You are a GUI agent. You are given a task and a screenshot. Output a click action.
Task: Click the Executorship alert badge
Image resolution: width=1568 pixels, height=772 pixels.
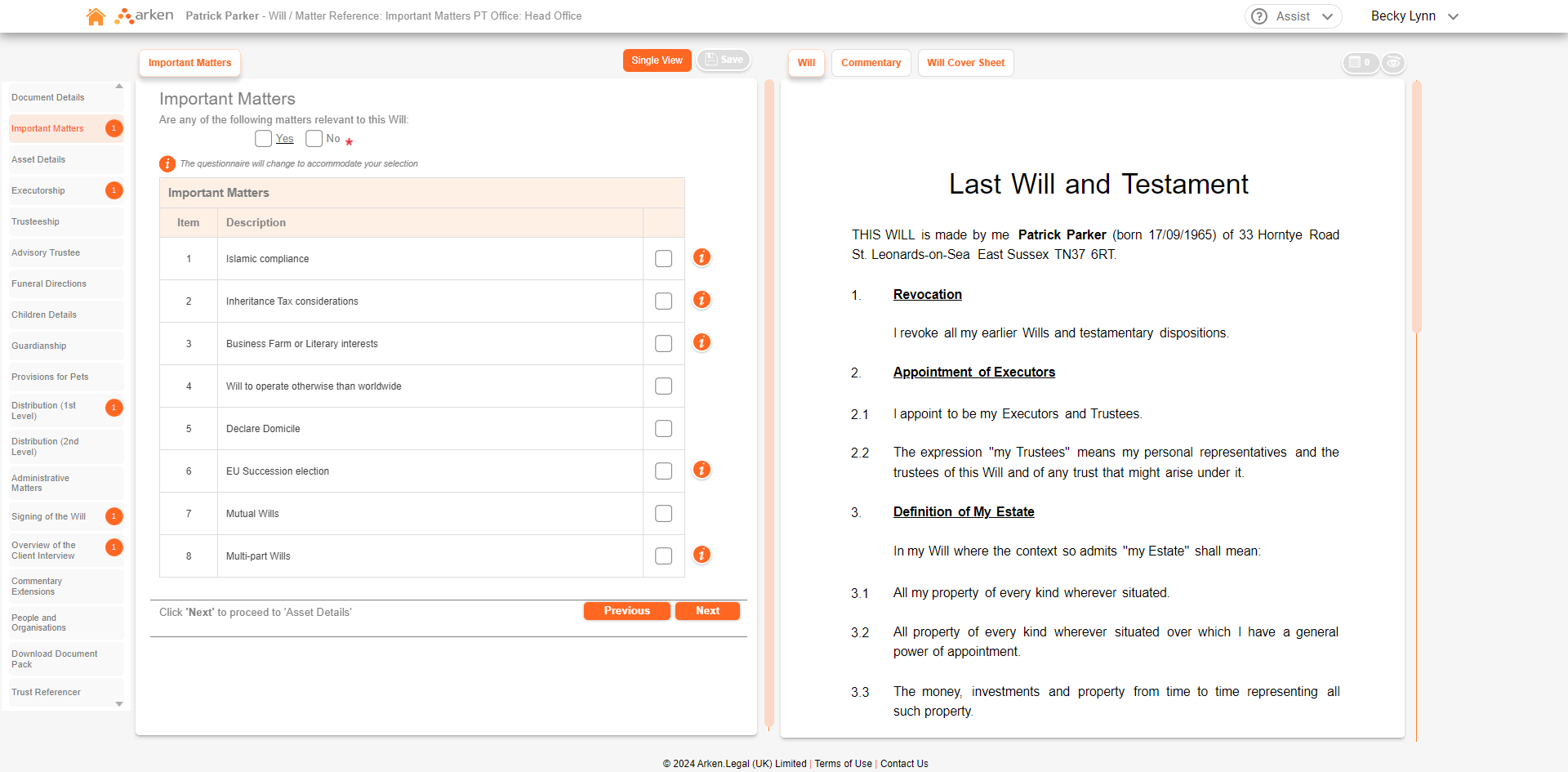114,190
